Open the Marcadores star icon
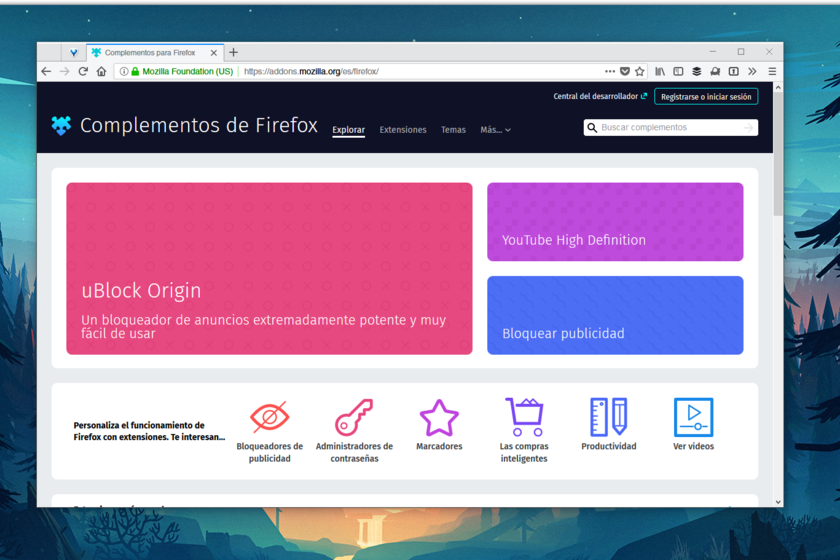Screen dimensions: 840x560 [x=439, y=417]
